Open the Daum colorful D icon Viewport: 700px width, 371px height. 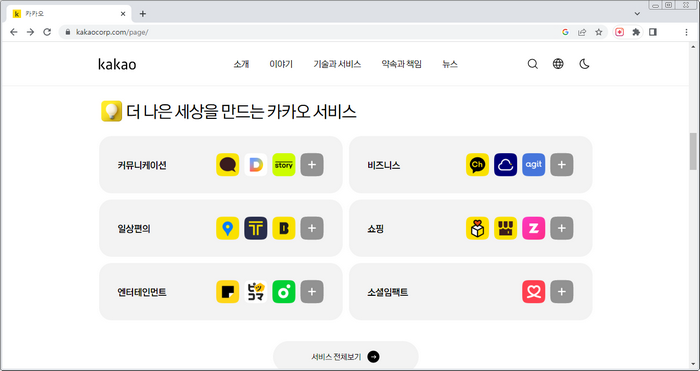[x=256, y=165]
